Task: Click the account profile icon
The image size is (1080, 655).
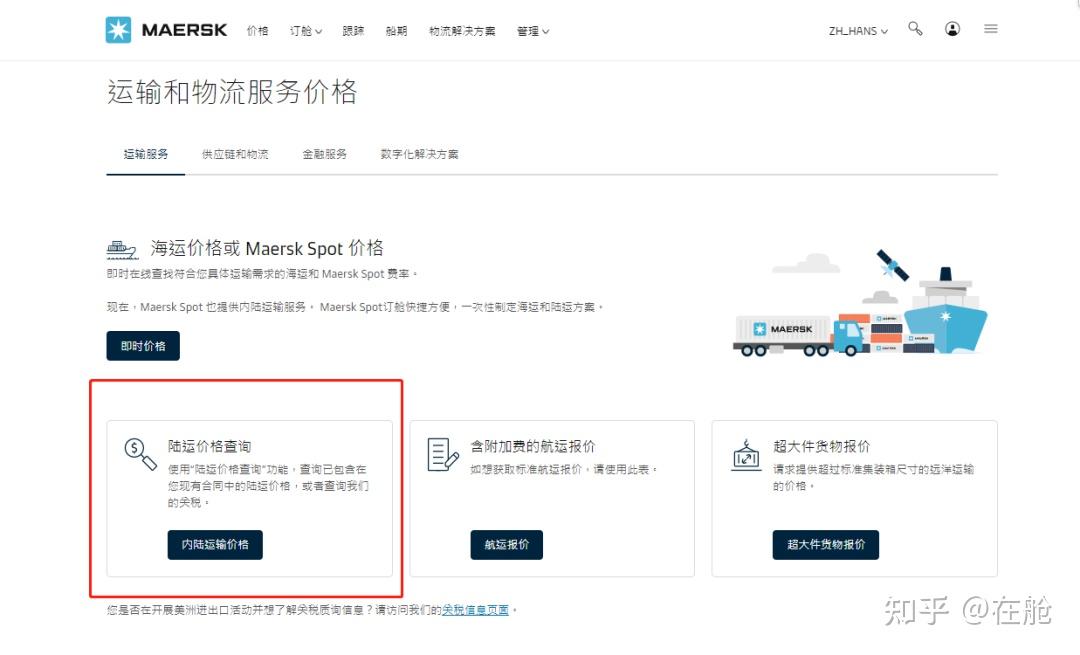Action: [x=952, y=29]
